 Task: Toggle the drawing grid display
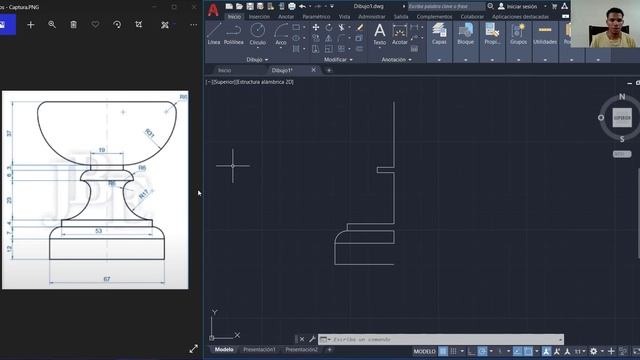pyautogui.click(x=443, y=351)
